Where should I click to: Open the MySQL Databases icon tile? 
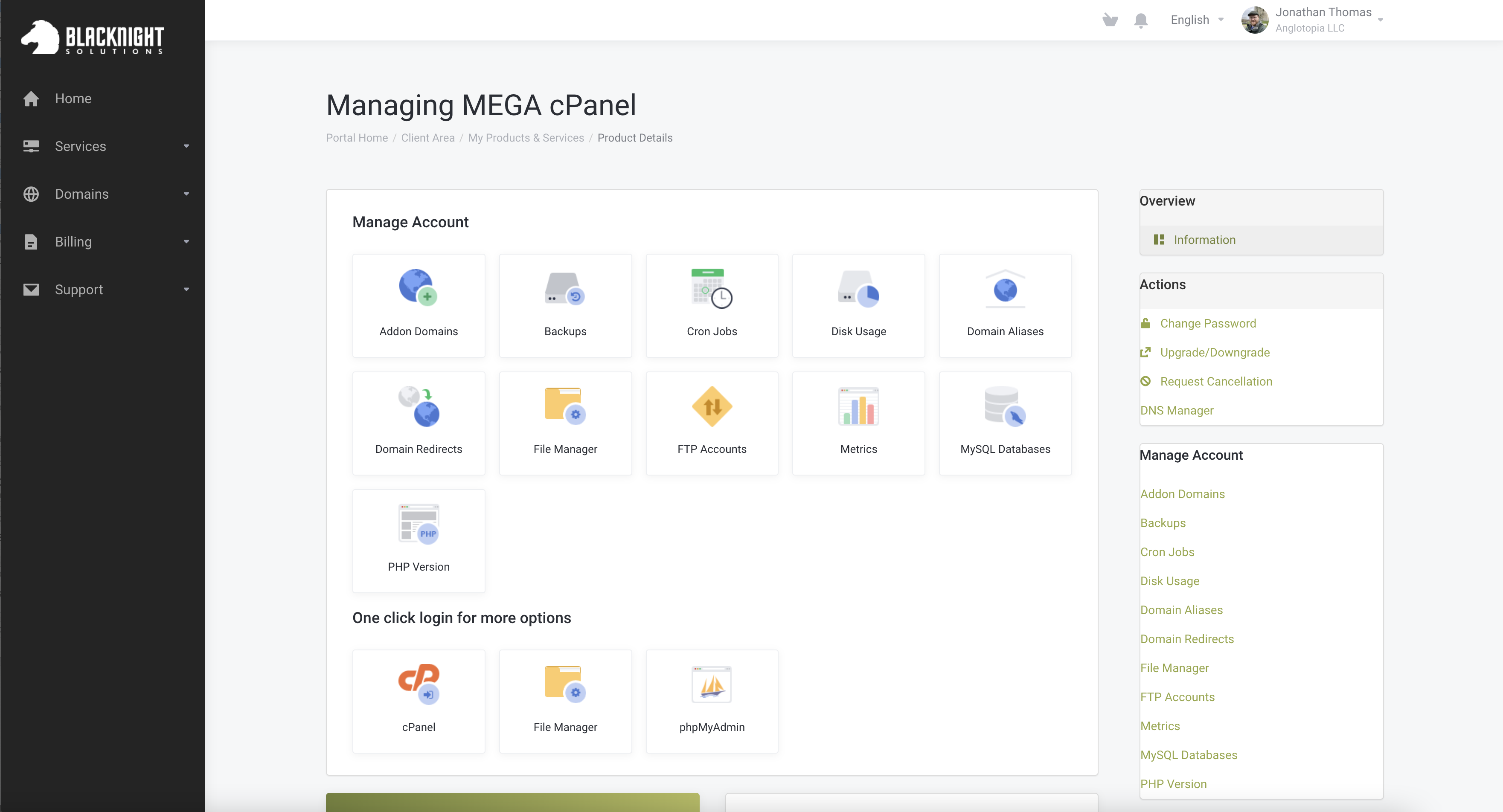click(x=1005, y=423)
